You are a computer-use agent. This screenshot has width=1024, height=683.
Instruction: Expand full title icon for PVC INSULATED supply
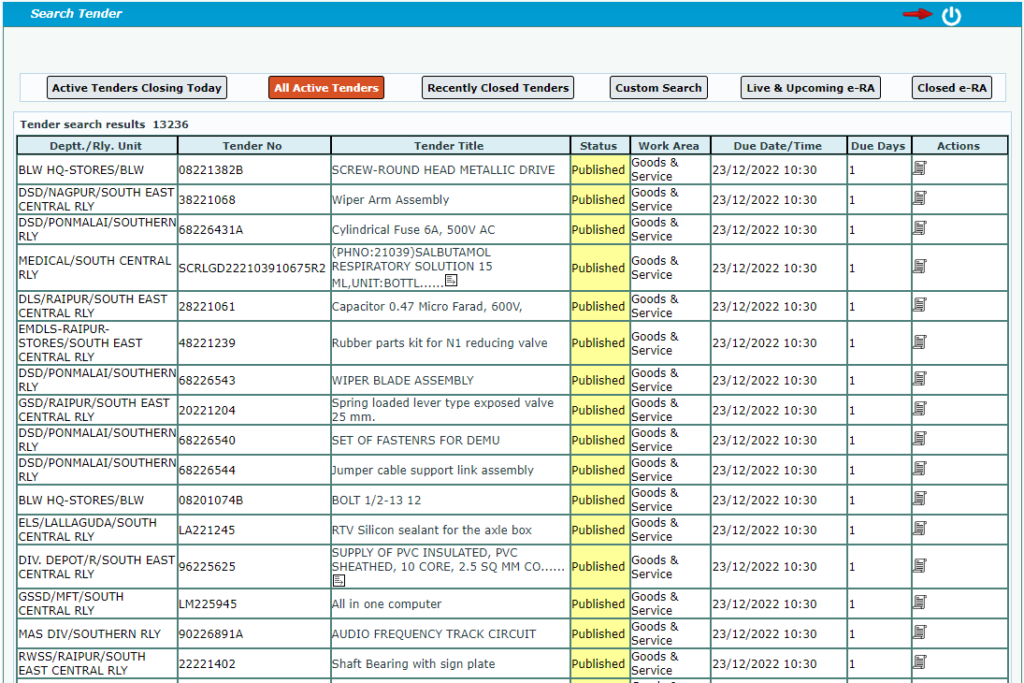tap(339, 580)
